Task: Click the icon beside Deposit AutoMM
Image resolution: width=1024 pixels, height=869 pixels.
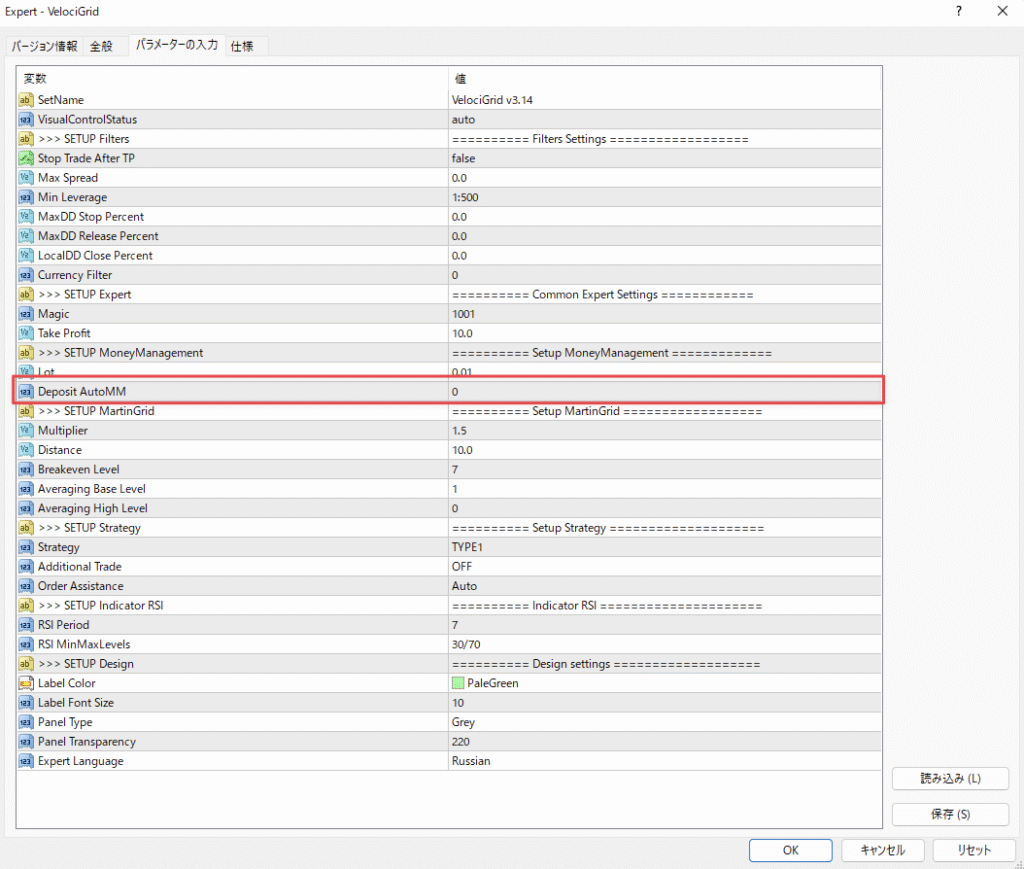Action: click(25, 392)
